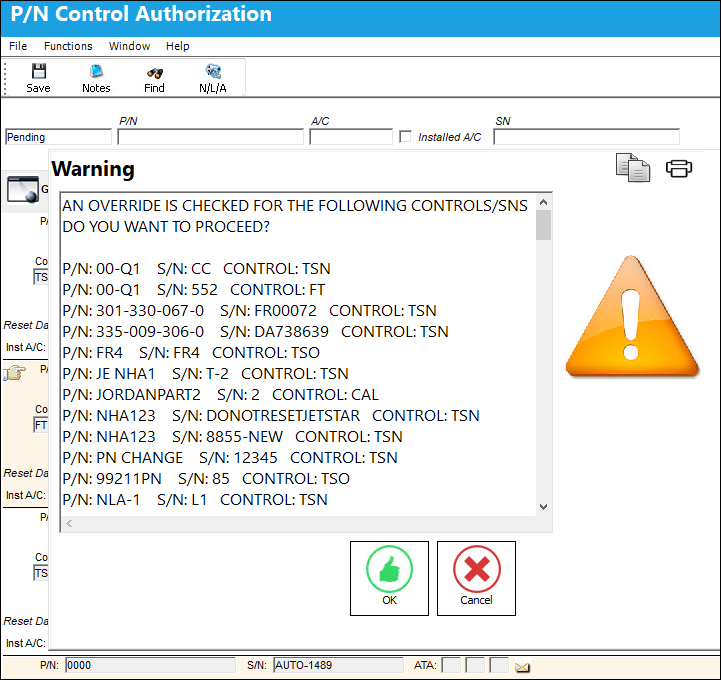Click the Find binoculars icon
This screenshot has height=680, width=721.
click(154, 73)
